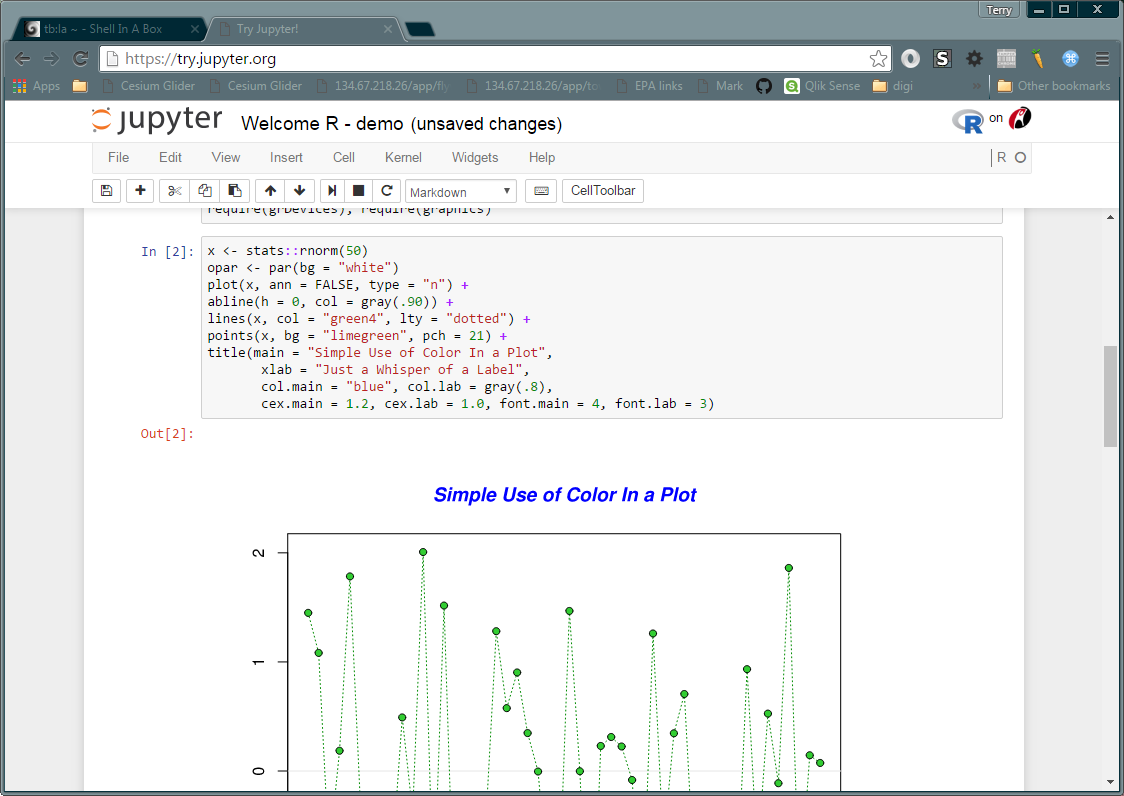The width and height of the screenshot is (1124, 796).
Task: Click the CellToolbar button
Action: click(x=603, y=191)
